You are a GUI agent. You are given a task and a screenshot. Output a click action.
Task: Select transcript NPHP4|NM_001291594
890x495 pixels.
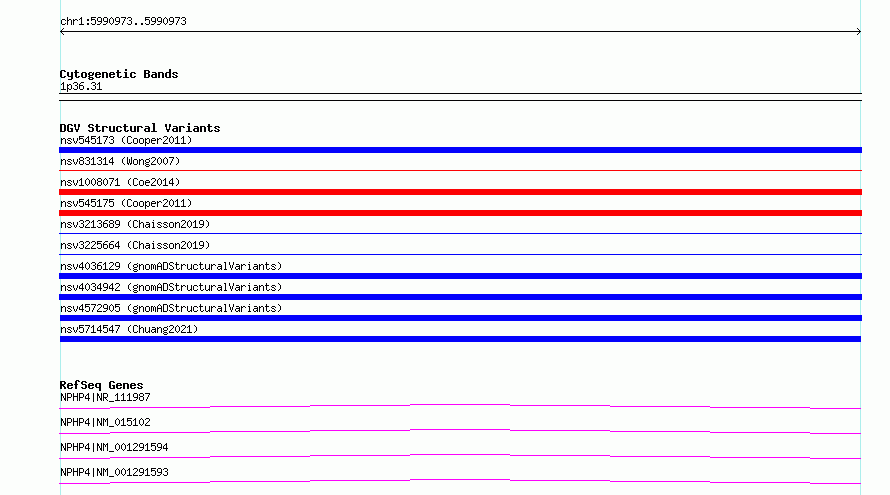(x=114, y=447)
